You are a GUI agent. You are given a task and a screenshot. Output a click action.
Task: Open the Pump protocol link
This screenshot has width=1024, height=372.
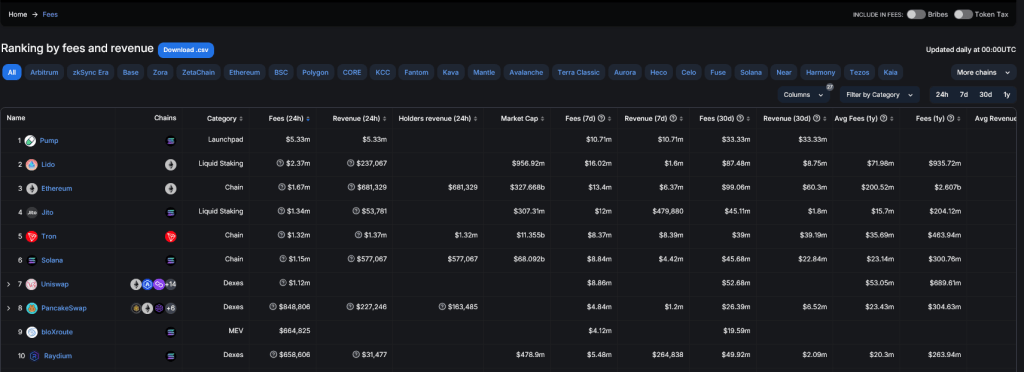click(x=49, y=141)
